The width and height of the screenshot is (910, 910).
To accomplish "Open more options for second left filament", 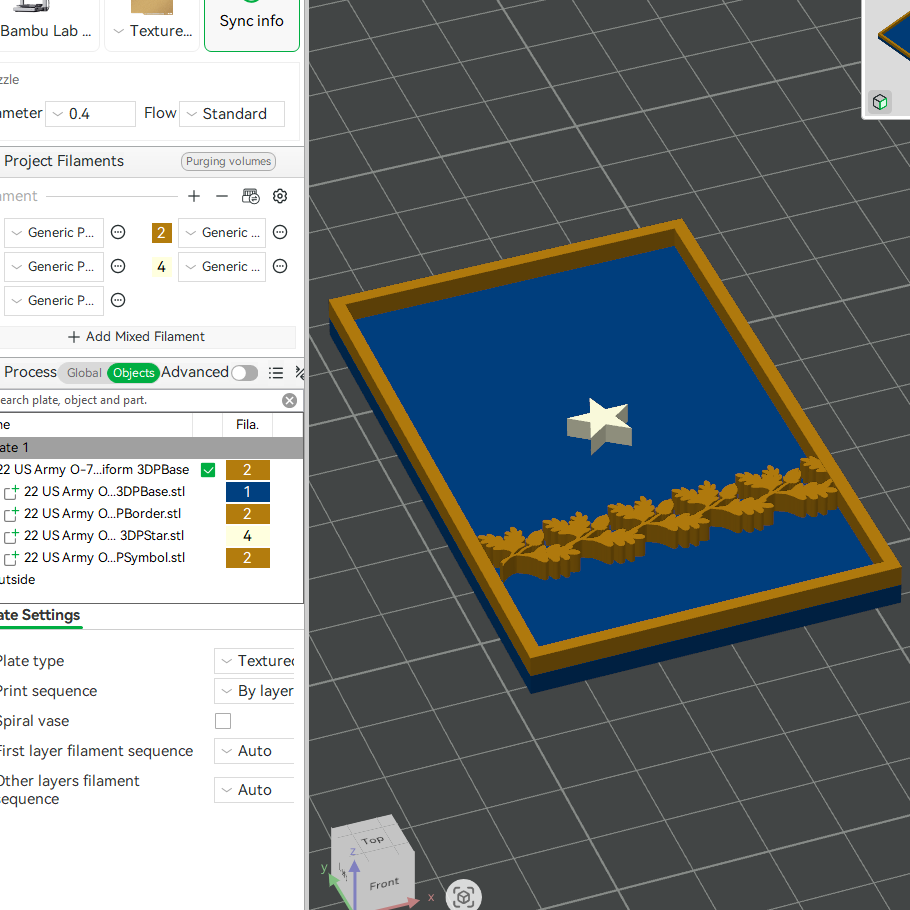I will tap(118, 266).
